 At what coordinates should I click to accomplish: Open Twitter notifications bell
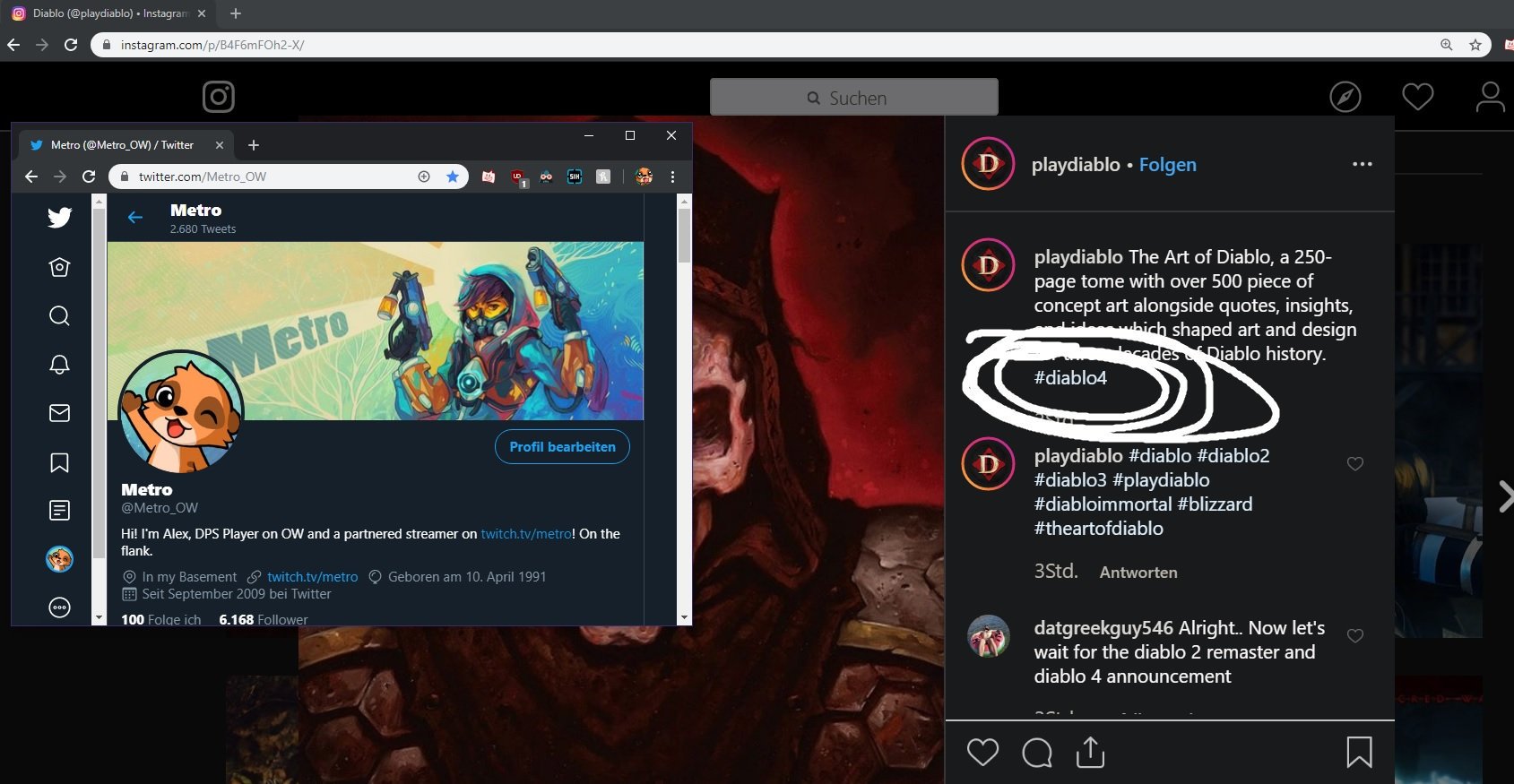(x=59, y=365)
